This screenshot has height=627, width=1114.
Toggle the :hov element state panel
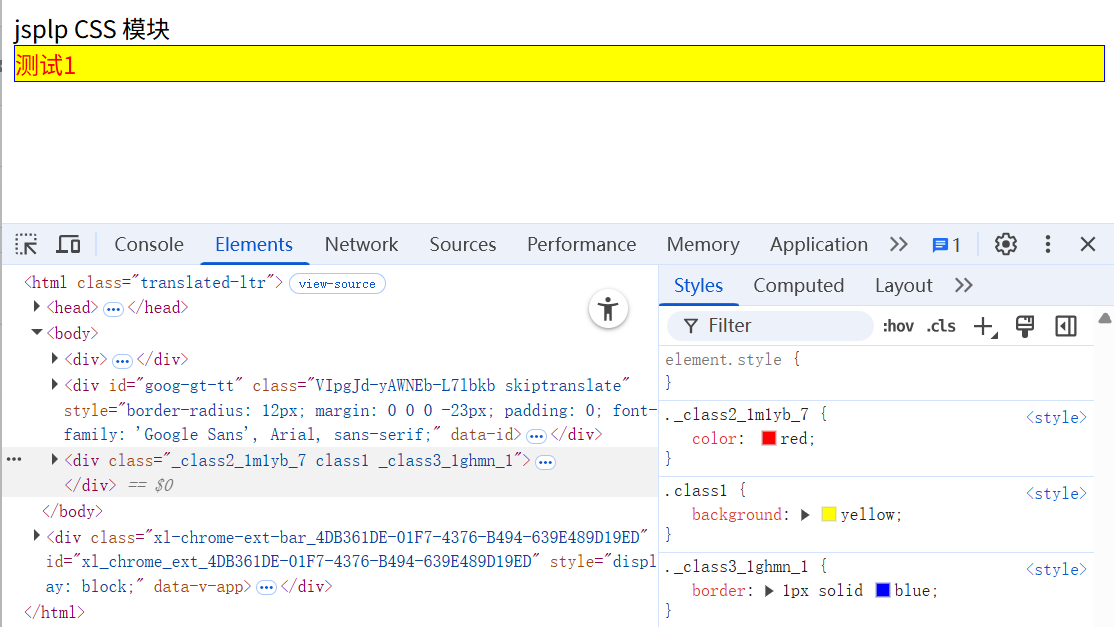pyautogui.click(x=898, y=326)
